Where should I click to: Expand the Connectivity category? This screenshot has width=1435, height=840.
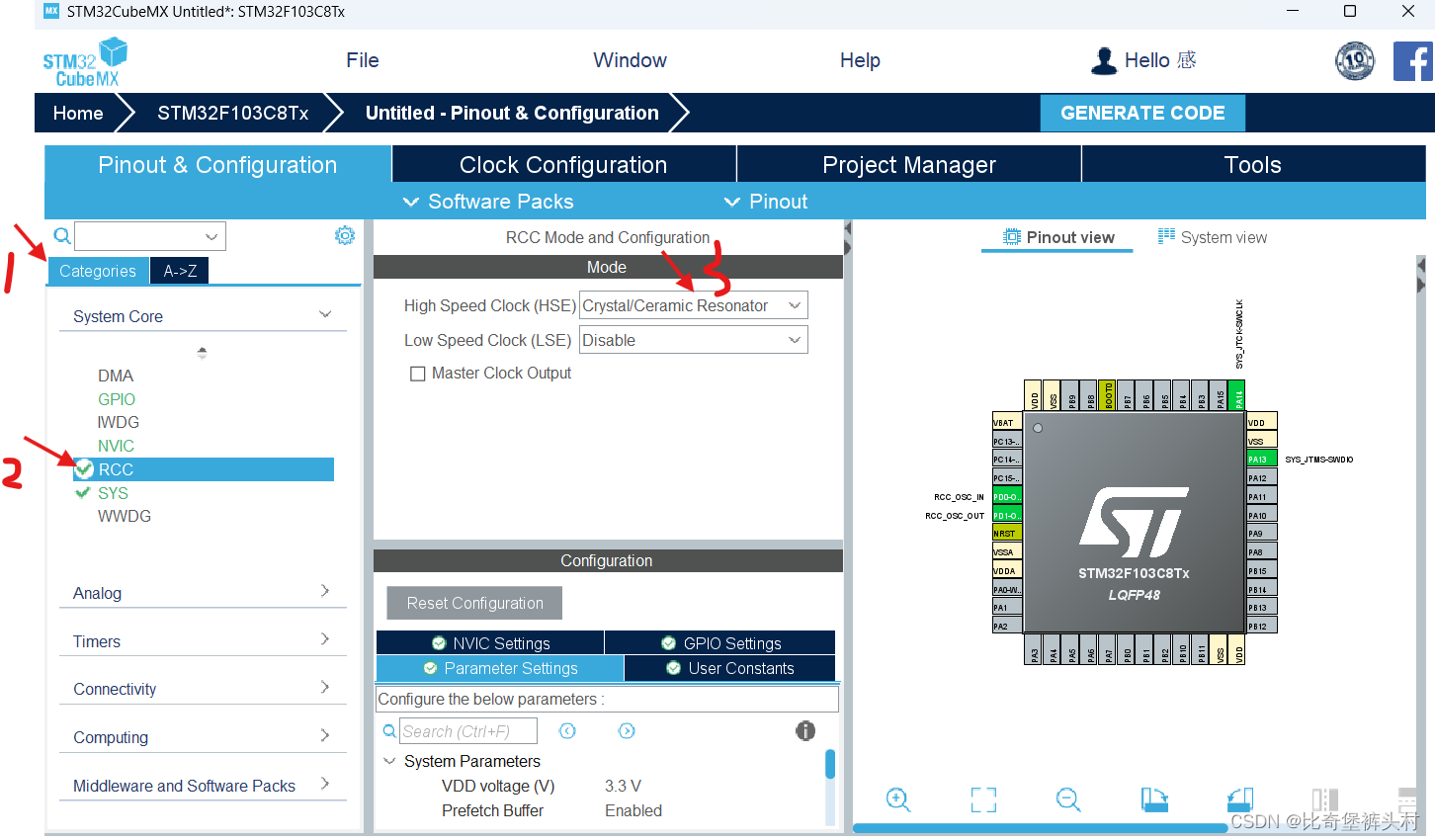[x=203, y=689]
